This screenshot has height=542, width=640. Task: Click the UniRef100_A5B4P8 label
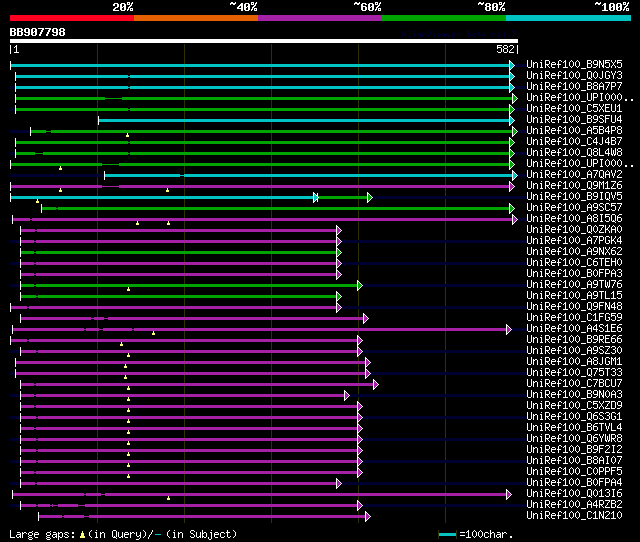(574, 131)
